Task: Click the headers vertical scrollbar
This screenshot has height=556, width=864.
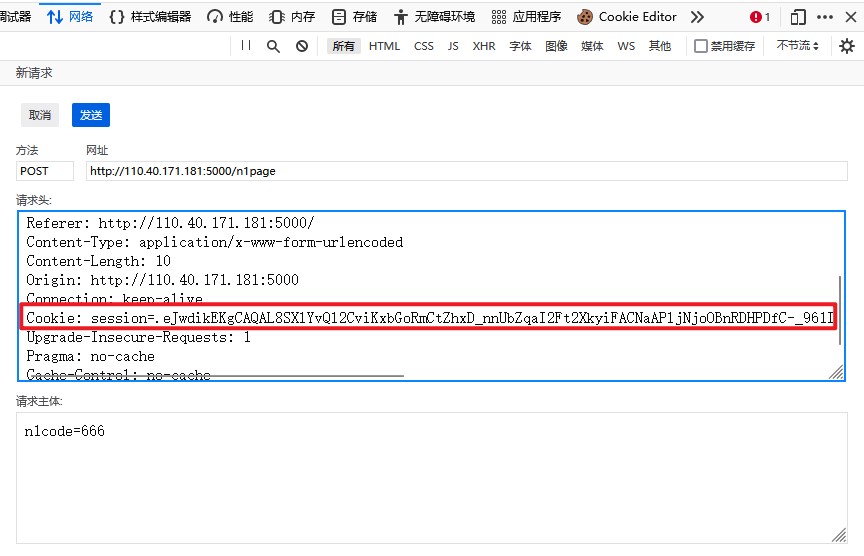Action: click(840, 310)
